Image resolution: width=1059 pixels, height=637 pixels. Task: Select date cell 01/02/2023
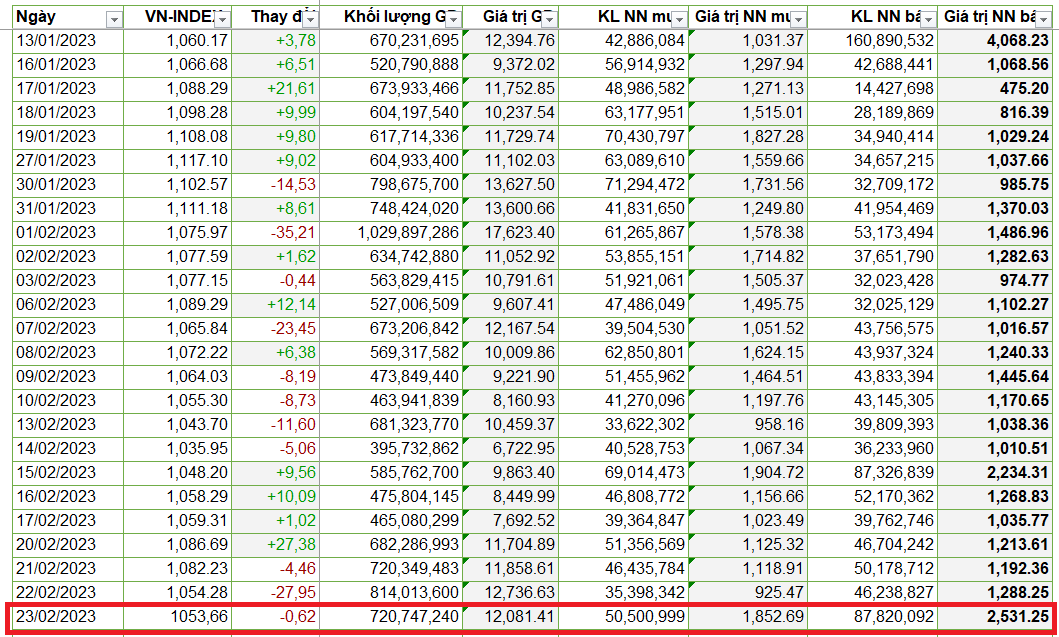click(68, 233)
